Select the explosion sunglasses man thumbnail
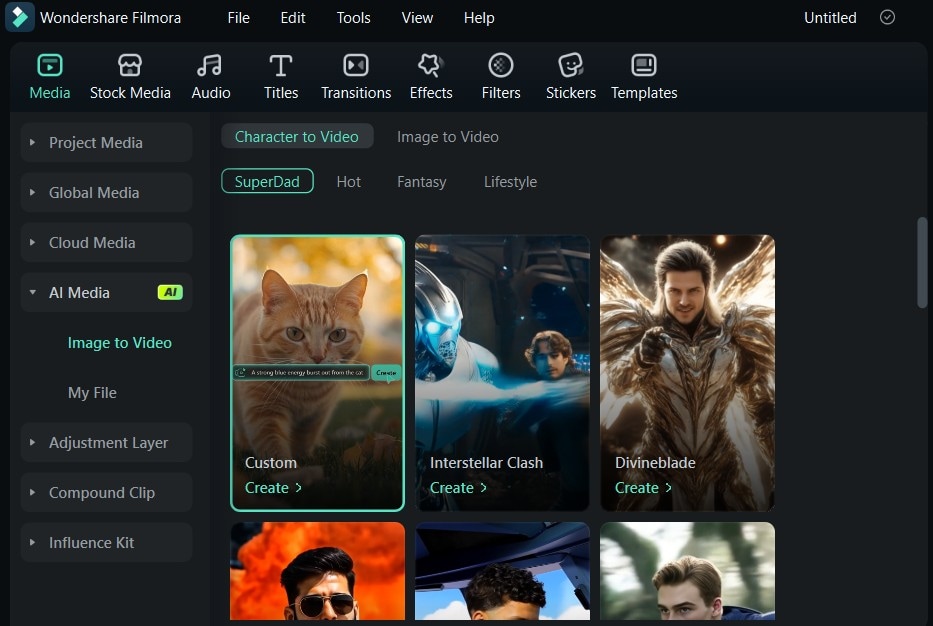 (x=317, y=571)
